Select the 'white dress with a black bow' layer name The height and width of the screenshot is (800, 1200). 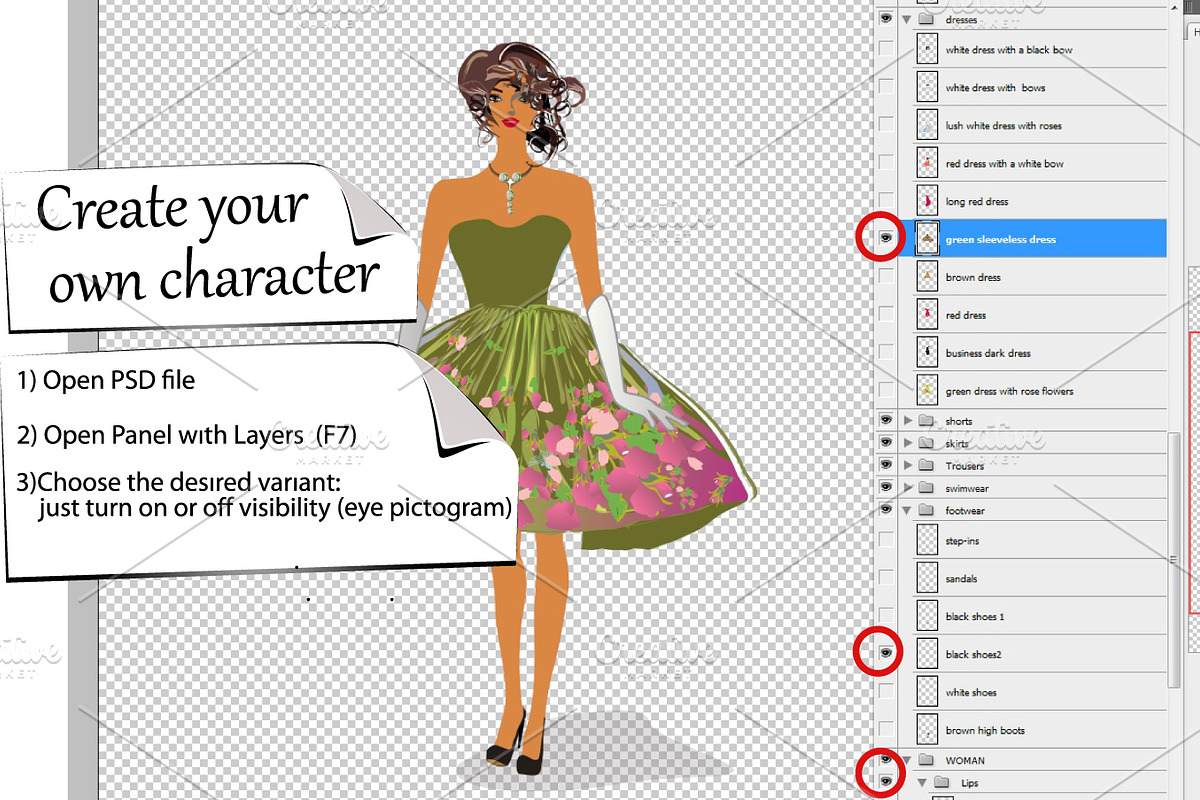click(1009, 50)
